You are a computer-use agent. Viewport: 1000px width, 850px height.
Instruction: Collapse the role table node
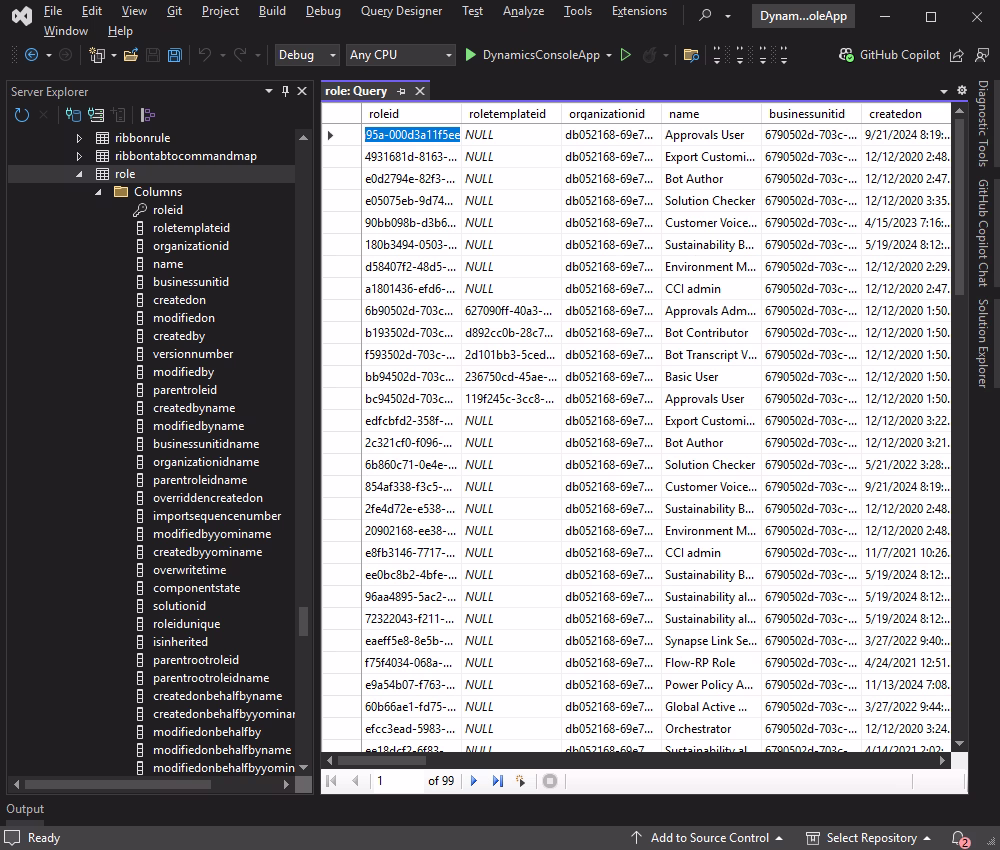point(79,173)
